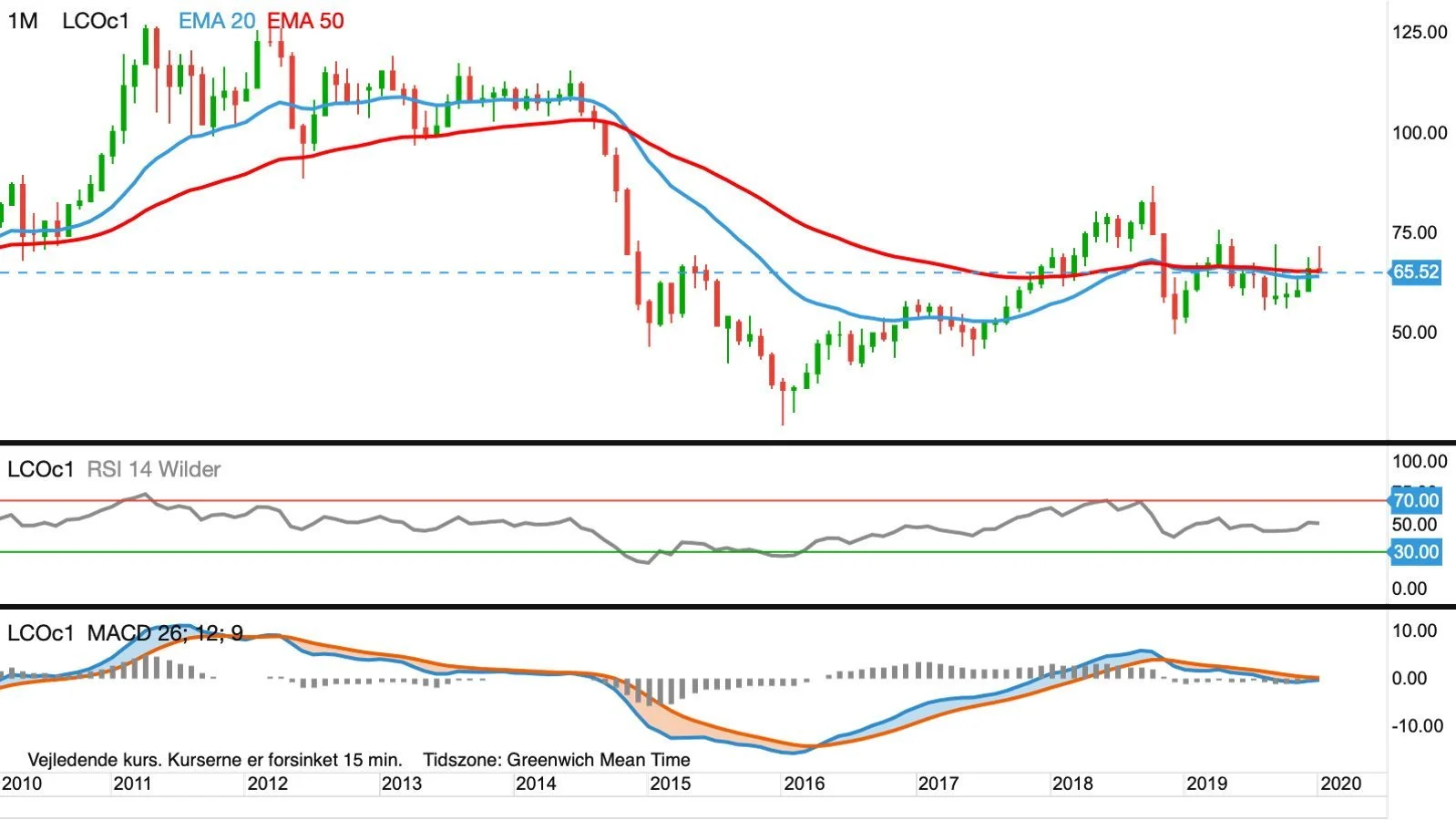Click the EMA 50 legend label

(305, 21)
